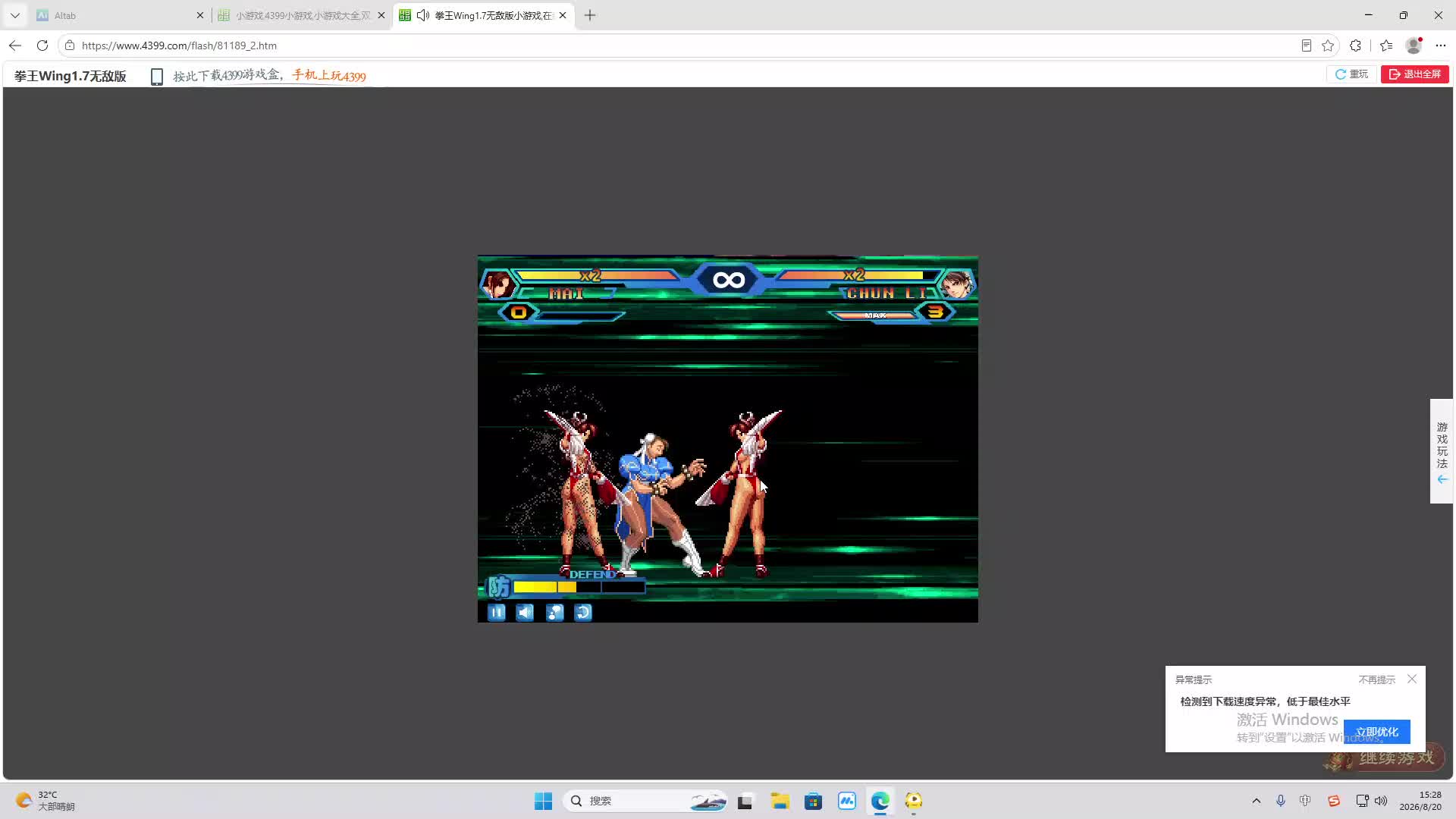This screenshot has width=1456, height=819.
Task: Open network settings from the tray
Action: click(1362, 801)
